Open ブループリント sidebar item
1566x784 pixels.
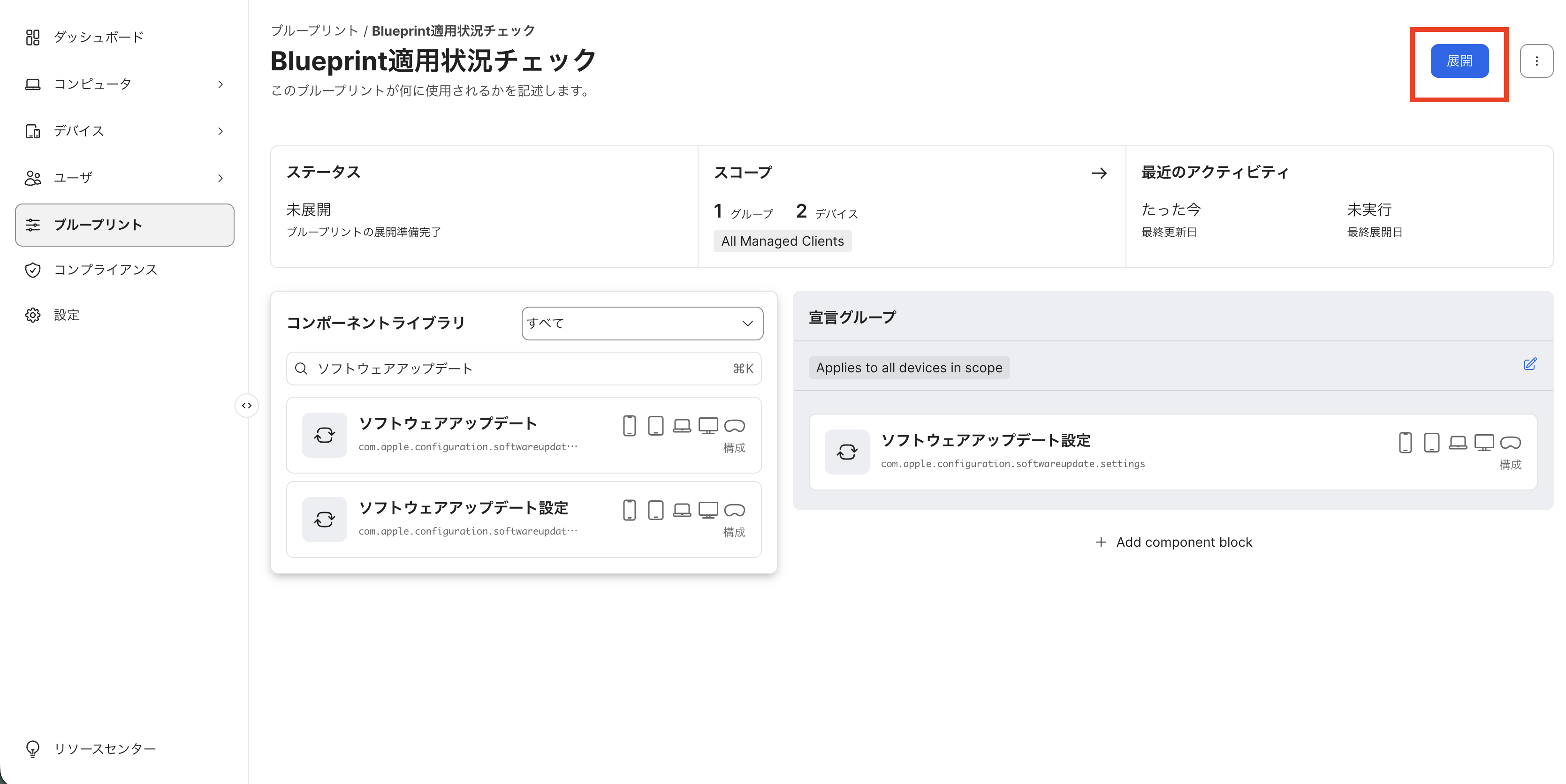pyautogui.click(x=125, y=225)
